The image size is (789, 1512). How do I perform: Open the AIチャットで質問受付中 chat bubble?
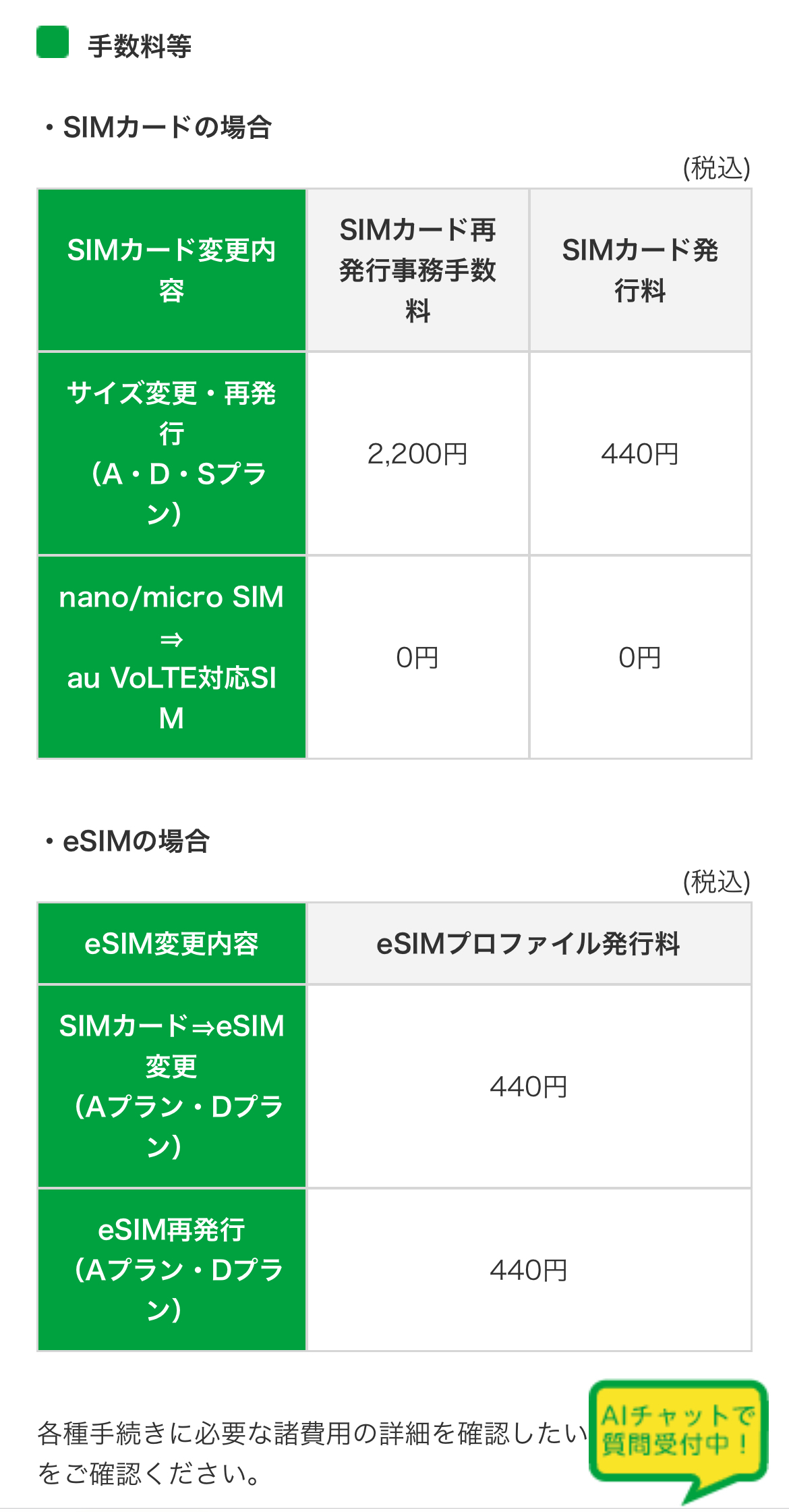coord(677,1432)
